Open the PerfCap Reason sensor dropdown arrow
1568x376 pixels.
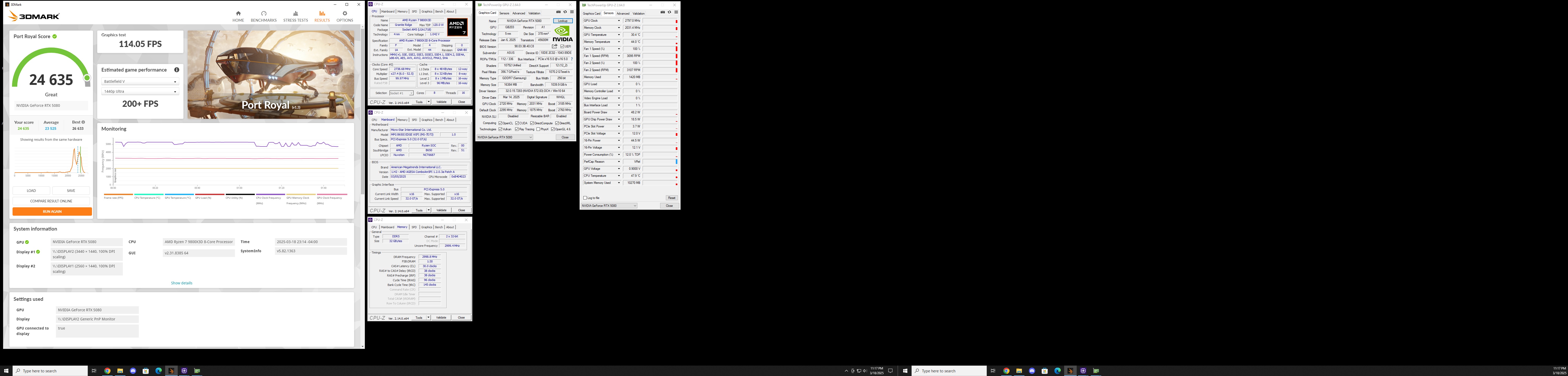pyautogui.click(x=619, y=162)
